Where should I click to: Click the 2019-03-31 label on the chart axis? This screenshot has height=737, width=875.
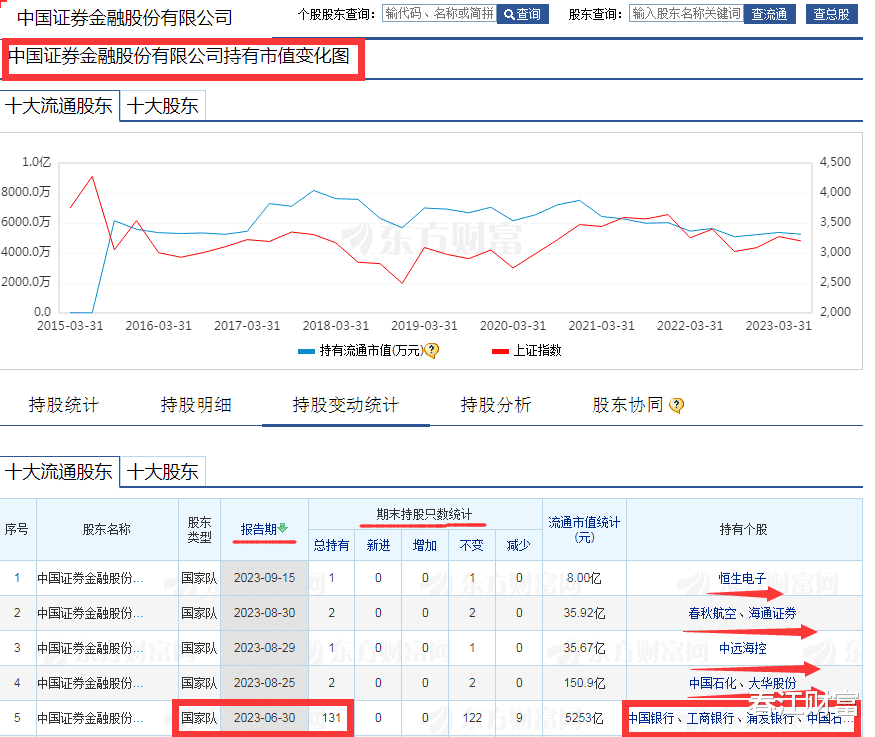tap(424, 326)
